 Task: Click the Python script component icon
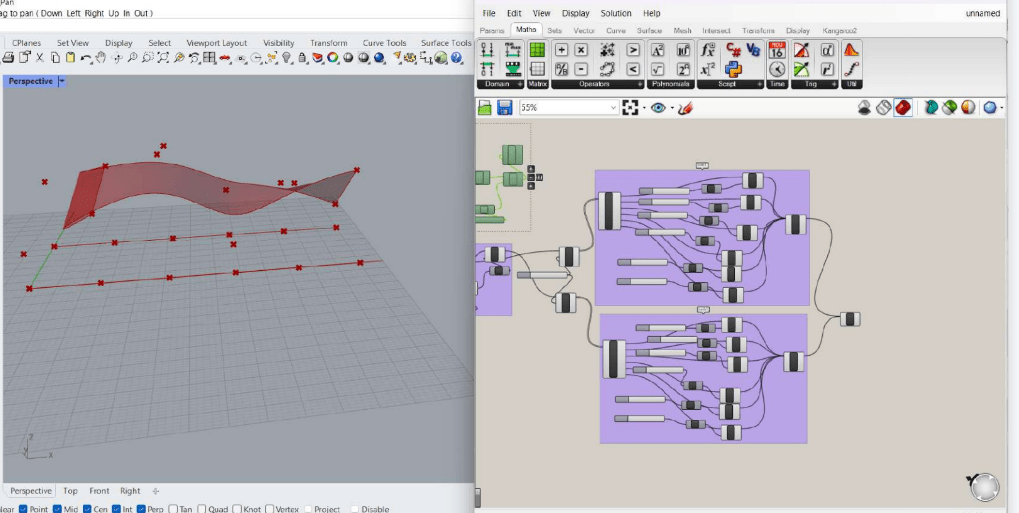click(x=733, y=69)
